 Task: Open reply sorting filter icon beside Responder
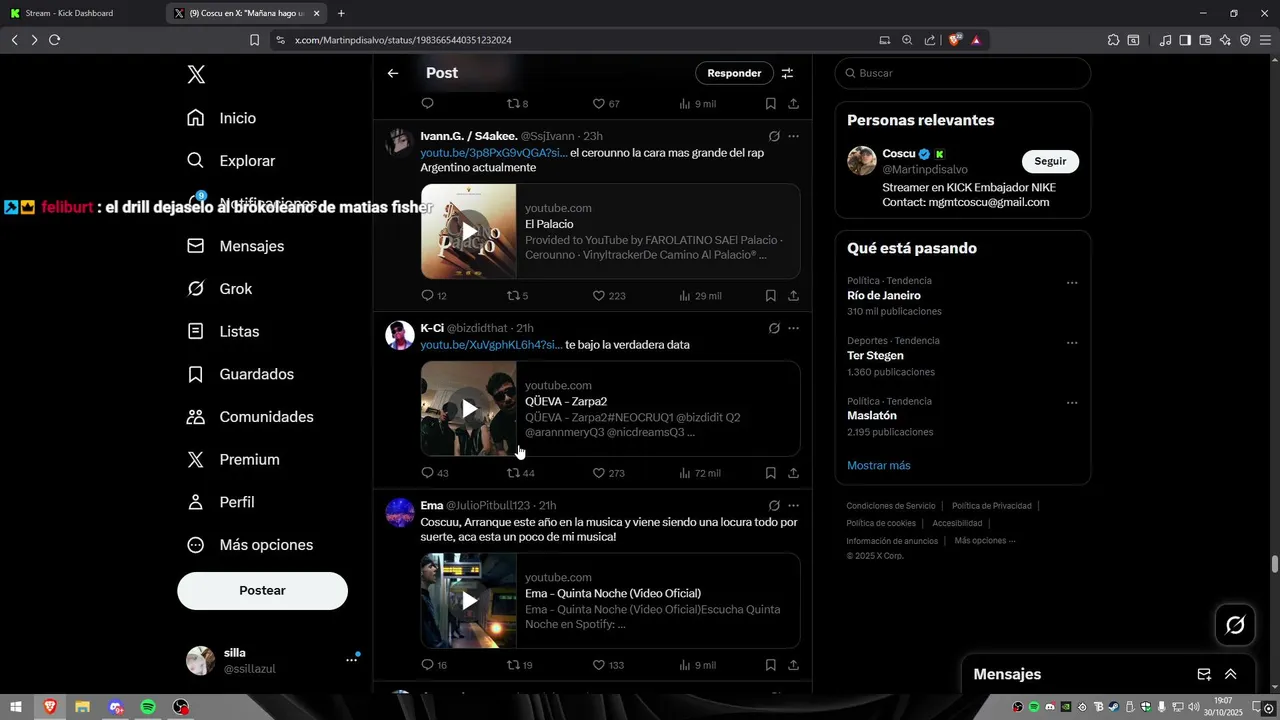click(x=787, y=73)
